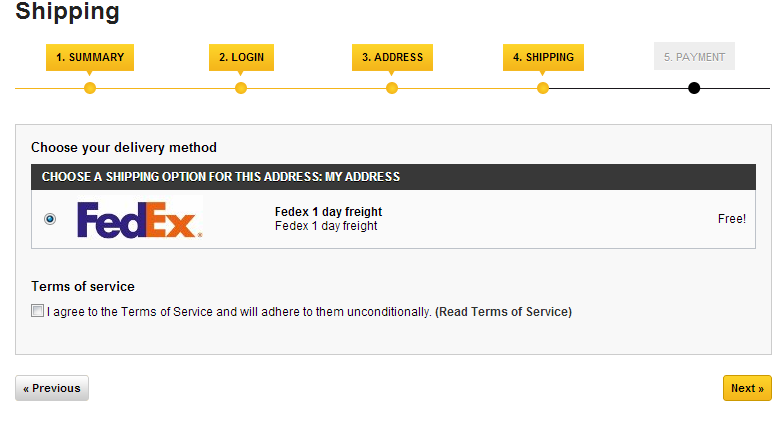Select the 4. Shipping step label
Viewport: 777px width, 444px height.
click(543, 57)
